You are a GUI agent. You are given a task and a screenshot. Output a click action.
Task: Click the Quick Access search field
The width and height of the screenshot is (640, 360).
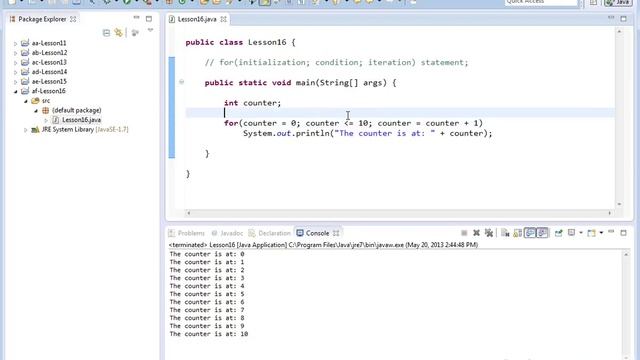[541, 2]
